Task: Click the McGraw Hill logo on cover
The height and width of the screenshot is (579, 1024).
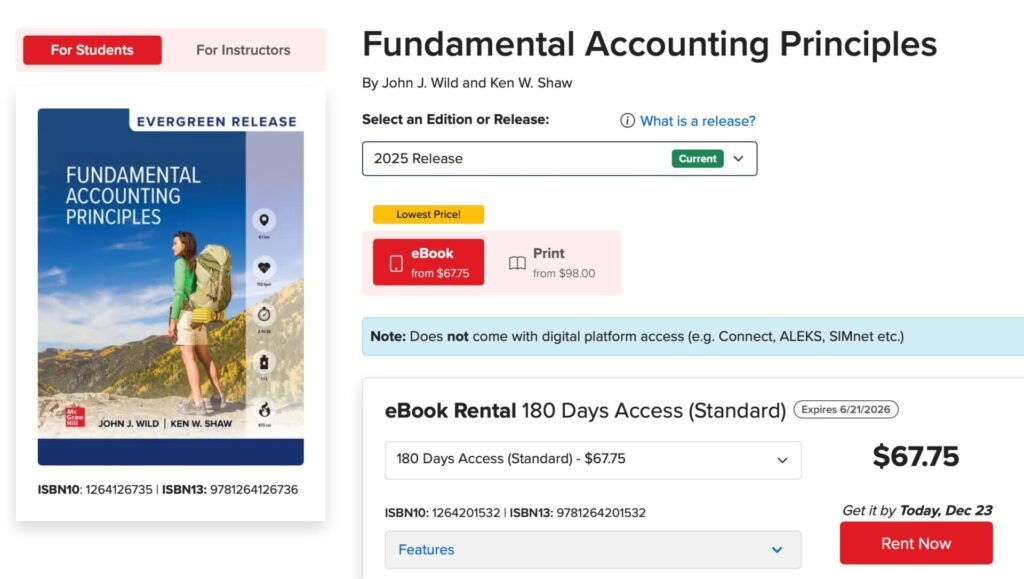Action: point(74,416)
